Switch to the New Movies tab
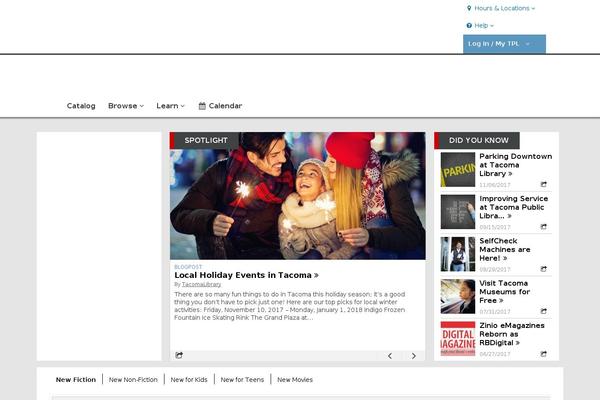Viewport: 600px width, 400px height. [x=295, y=380]
